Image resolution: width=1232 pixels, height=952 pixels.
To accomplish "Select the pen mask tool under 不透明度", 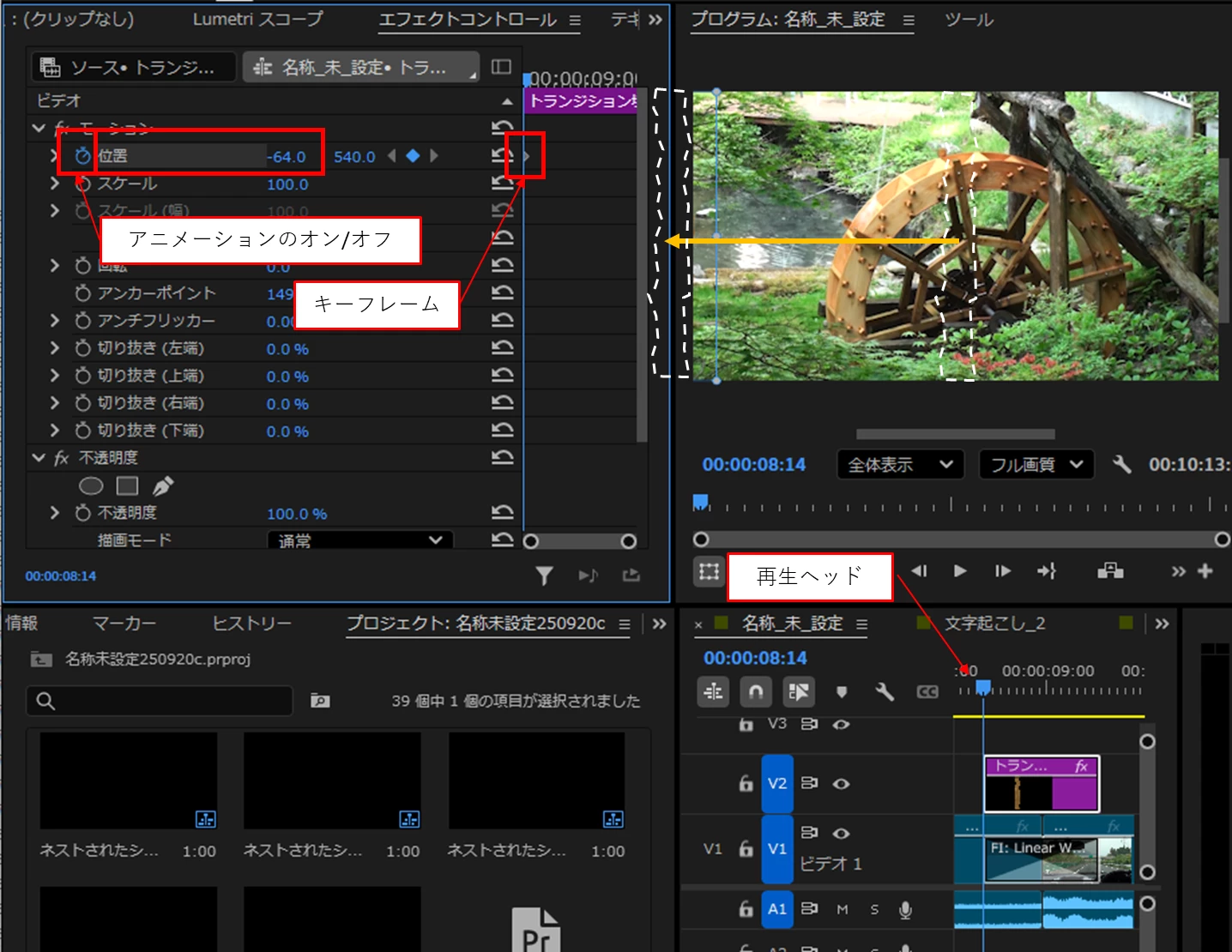I will point(162,486).
